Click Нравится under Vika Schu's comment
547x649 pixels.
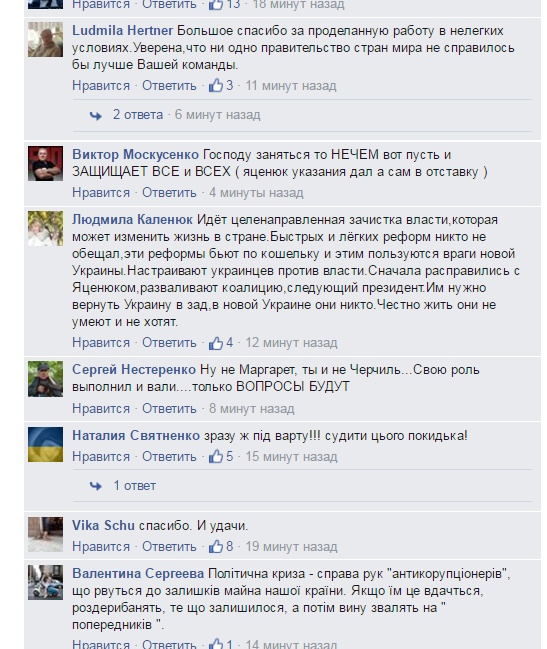point(101,546)
